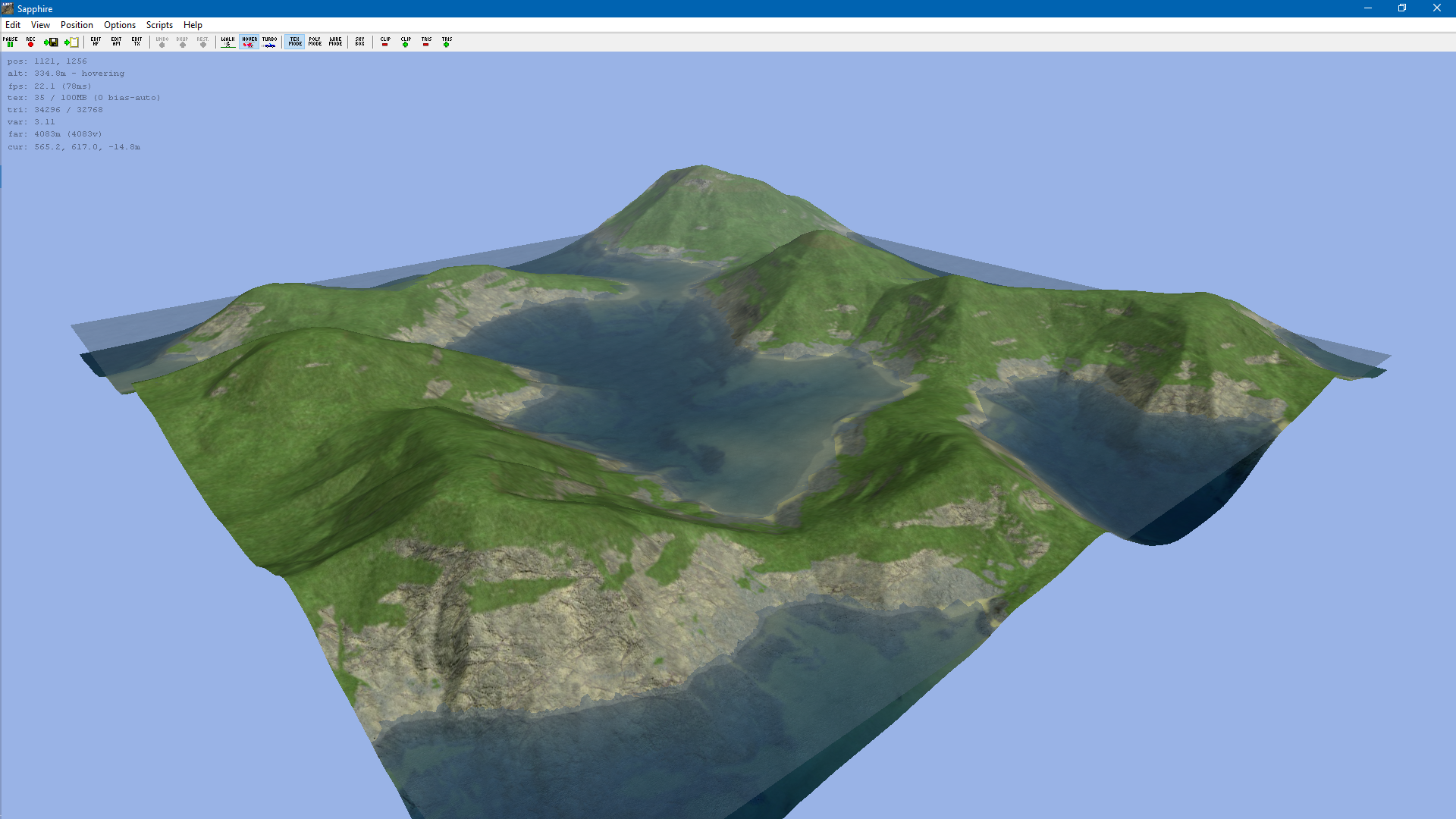
Task: Open the Scripts menu
Action: pos(159,25)
